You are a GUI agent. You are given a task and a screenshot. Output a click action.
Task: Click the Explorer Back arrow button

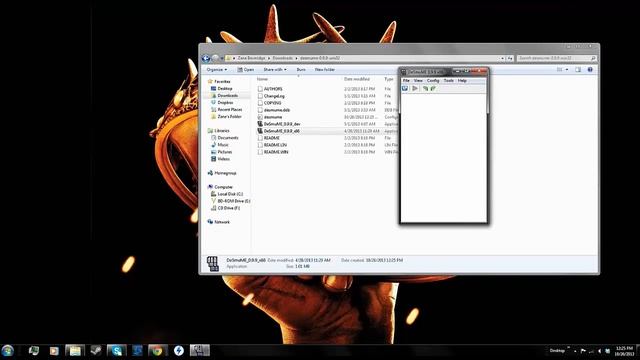206,58
